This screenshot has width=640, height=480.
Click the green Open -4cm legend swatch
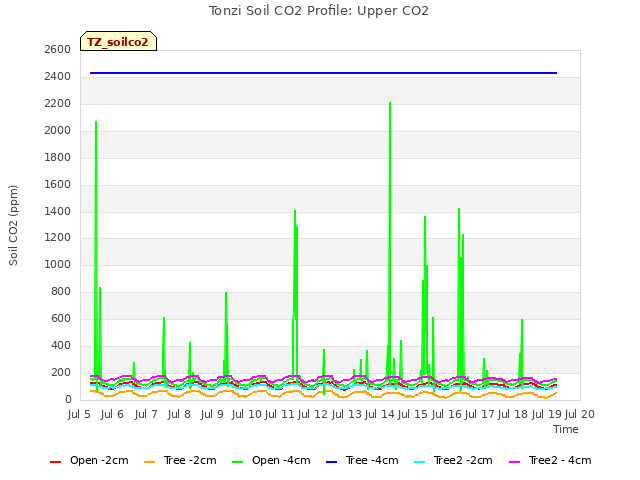[238, 462]
